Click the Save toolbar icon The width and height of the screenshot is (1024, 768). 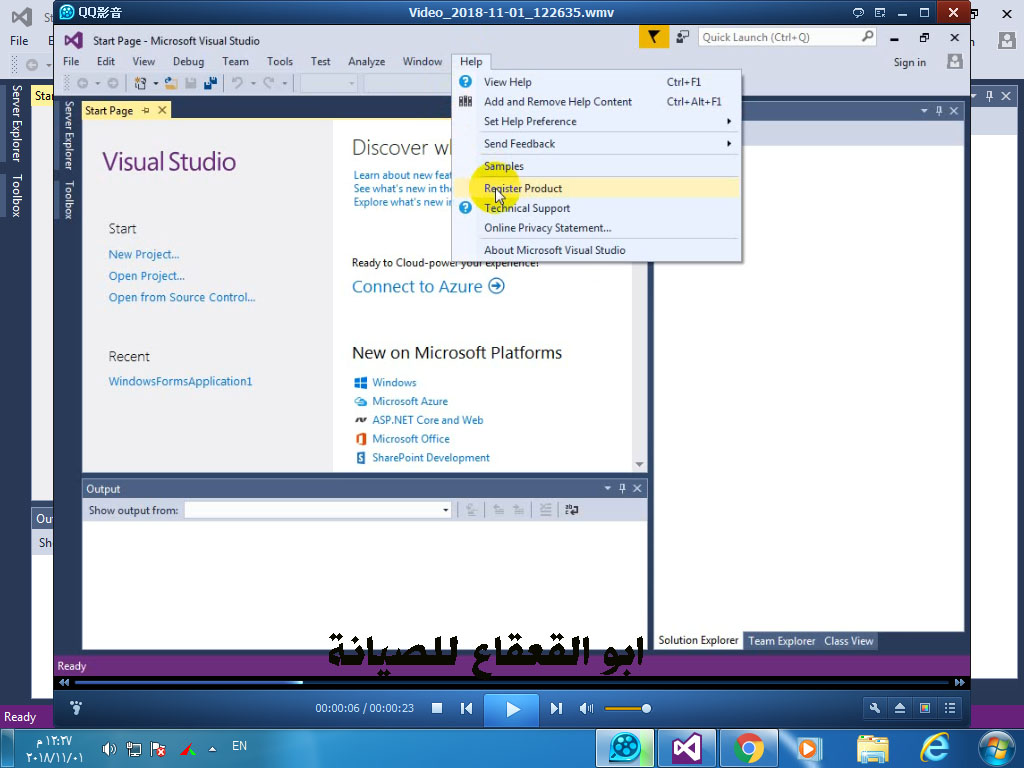coord(191,83)
